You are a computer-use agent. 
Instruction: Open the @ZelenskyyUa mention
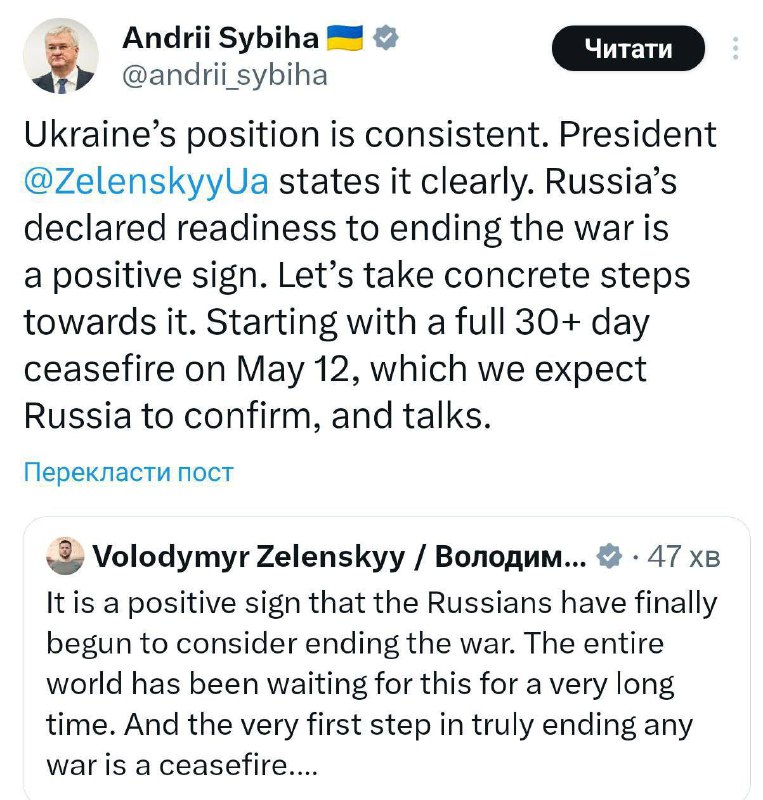point(146,181)
